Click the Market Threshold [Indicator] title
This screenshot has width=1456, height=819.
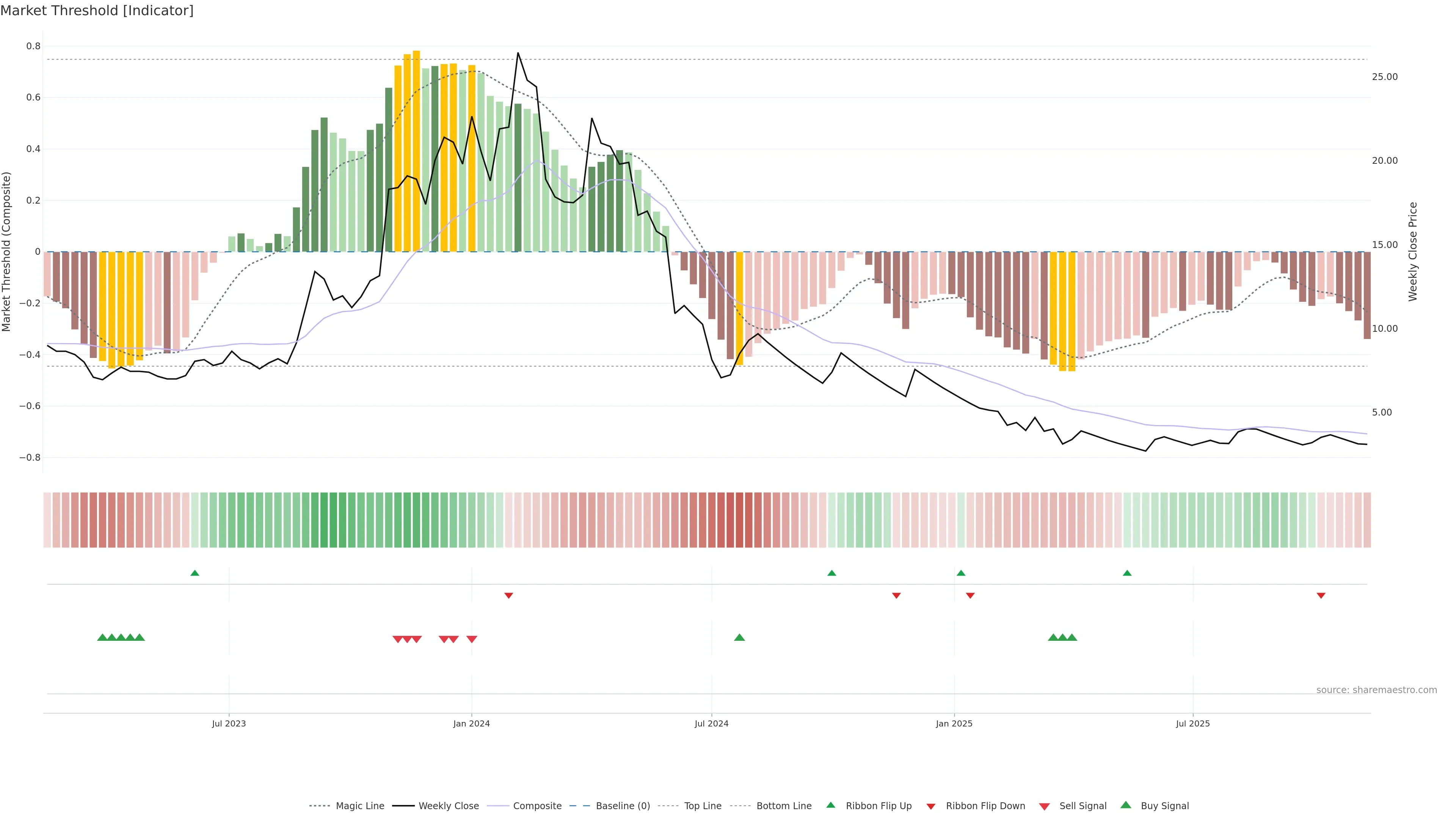click(x=97, y=11)
